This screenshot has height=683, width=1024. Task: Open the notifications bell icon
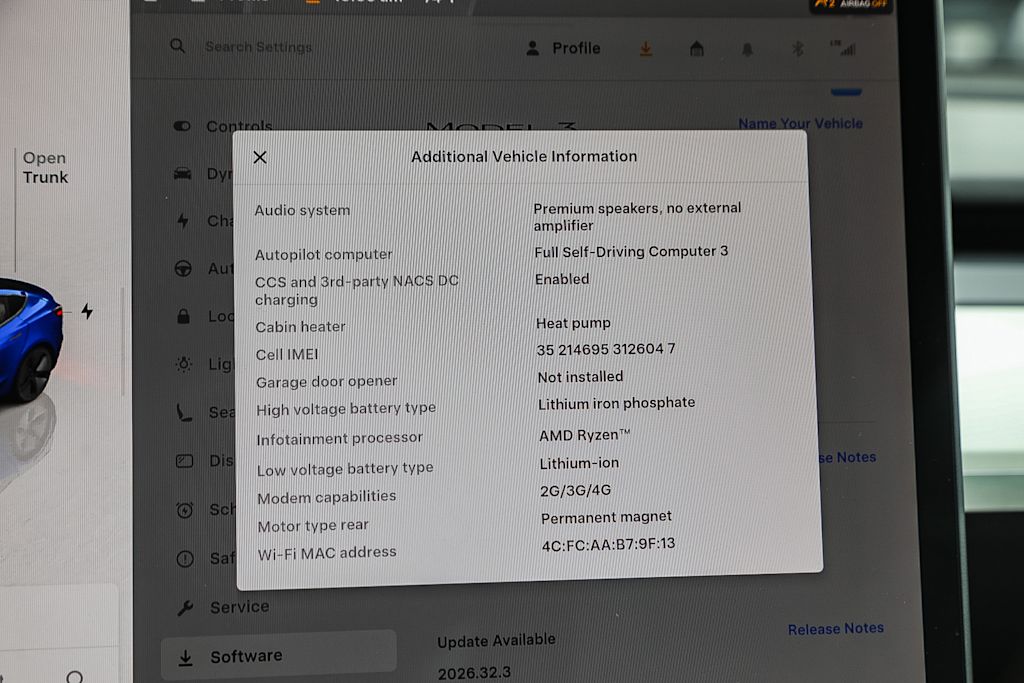pos(747,49)
